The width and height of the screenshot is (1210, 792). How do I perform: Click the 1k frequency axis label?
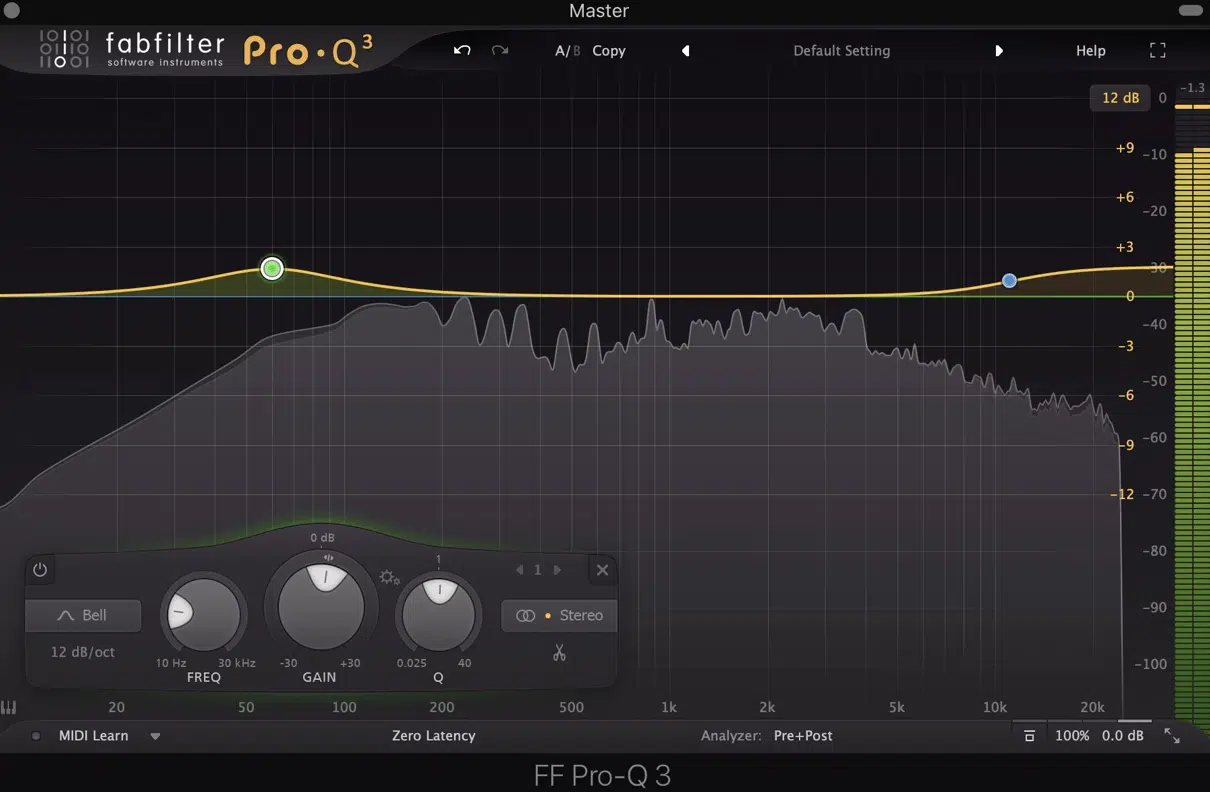pos(669,707)
